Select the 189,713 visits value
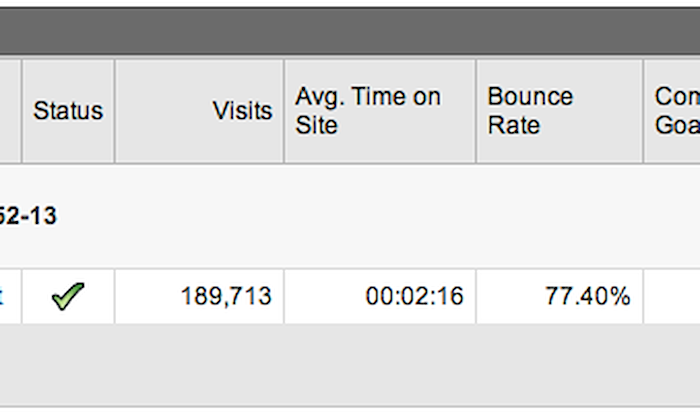700x416 pixels. [x=226, y=296]
